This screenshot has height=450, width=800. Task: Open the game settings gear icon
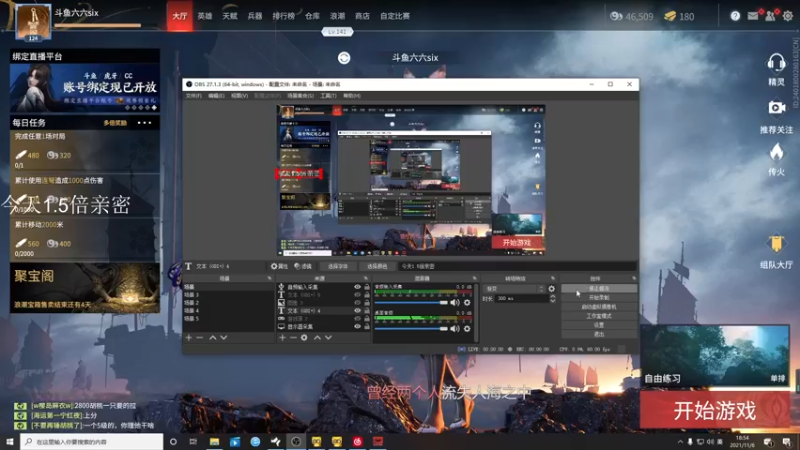[x=788, y=16]
